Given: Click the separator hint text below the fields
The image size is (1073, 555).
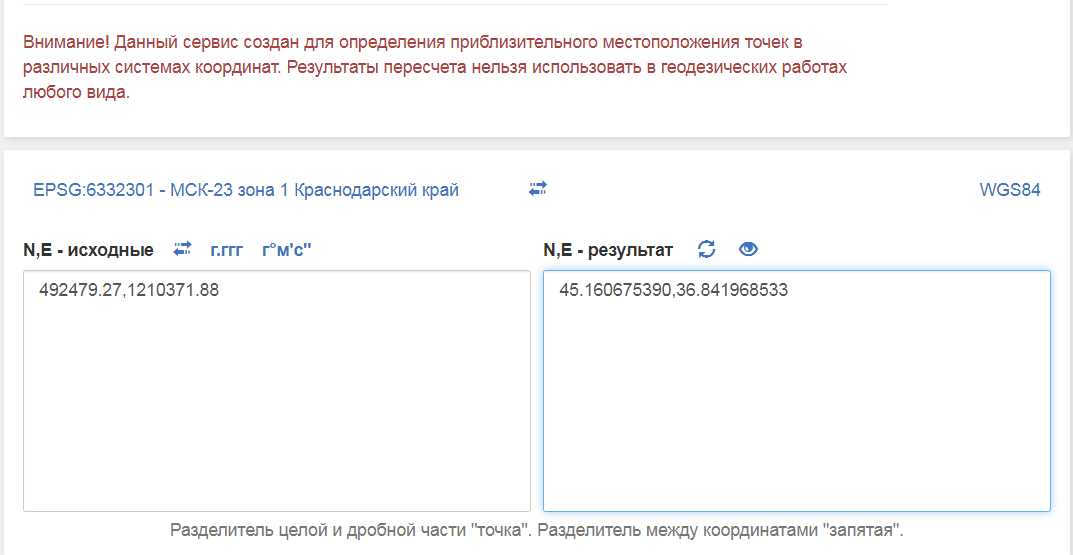Looking at the screenshot, I should pyautogui.click(x=537, y=529).
